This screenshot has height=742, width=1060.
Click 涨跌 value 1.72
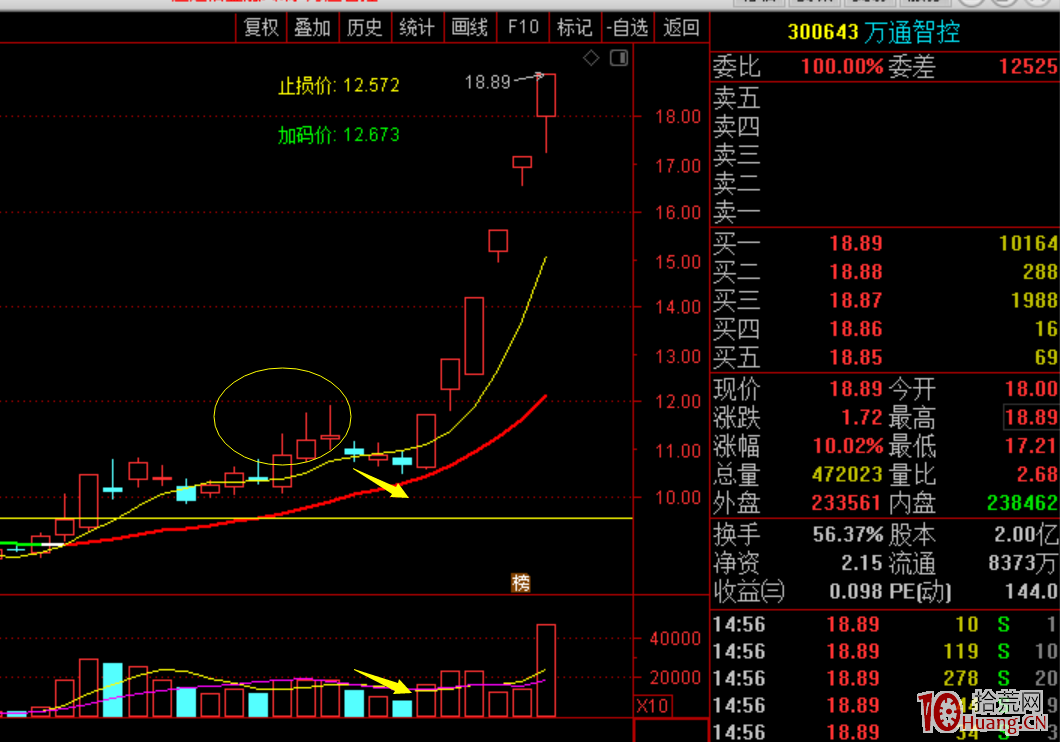(862, 417)
